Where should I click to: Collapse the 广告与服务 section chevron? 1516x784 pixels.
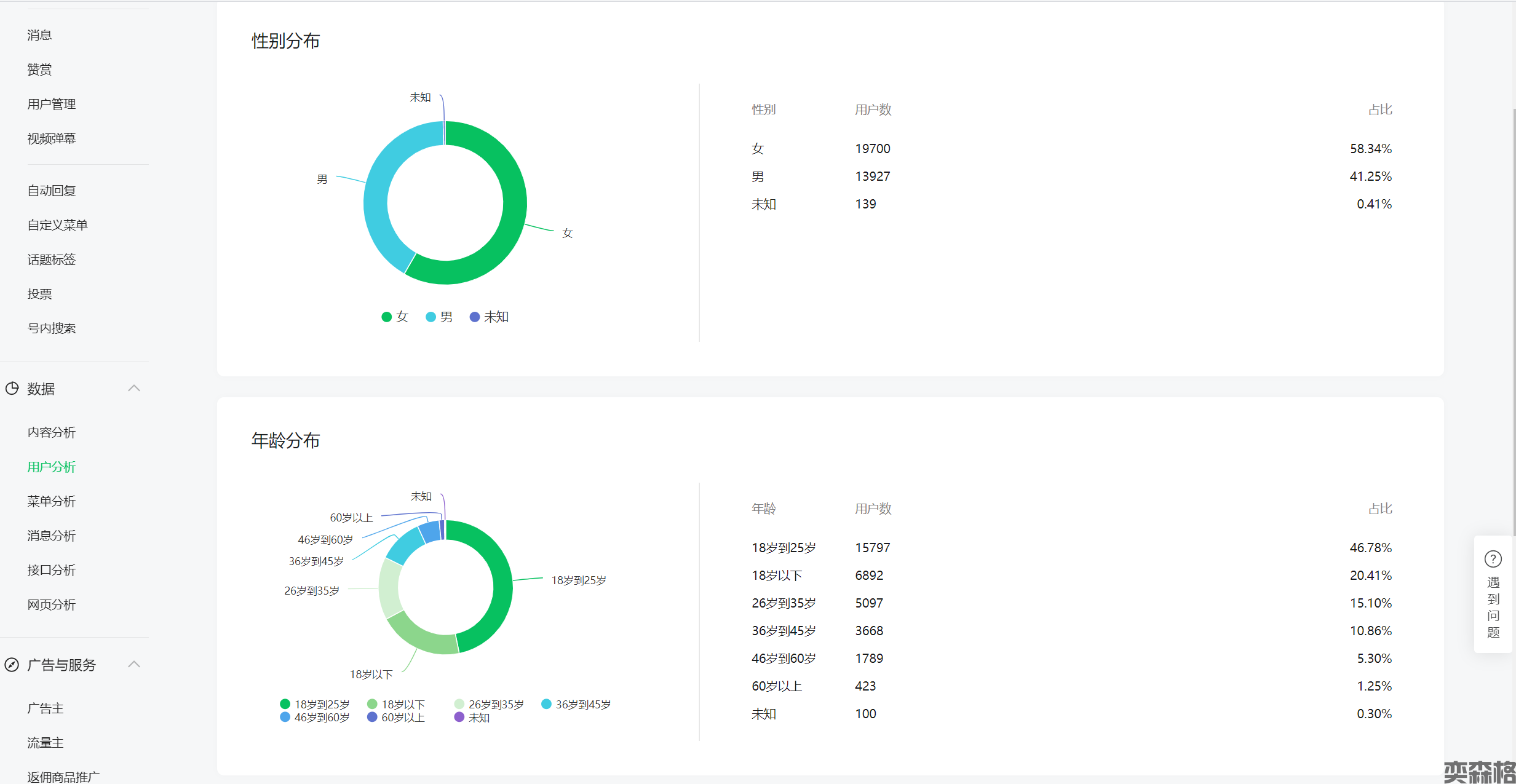pos(134,664)
